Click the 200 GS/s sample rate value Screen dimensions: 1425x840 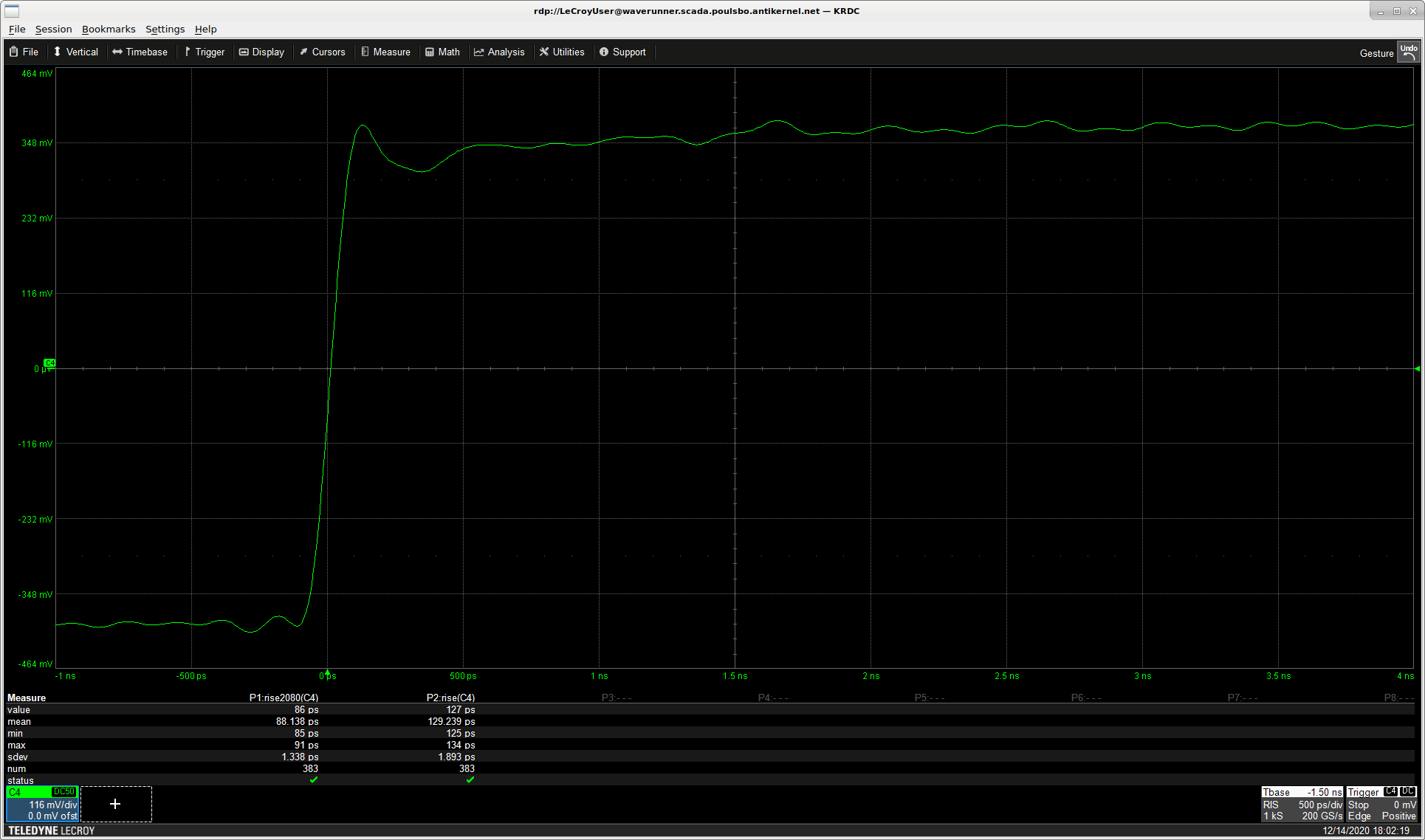(x=1322, y=816)
